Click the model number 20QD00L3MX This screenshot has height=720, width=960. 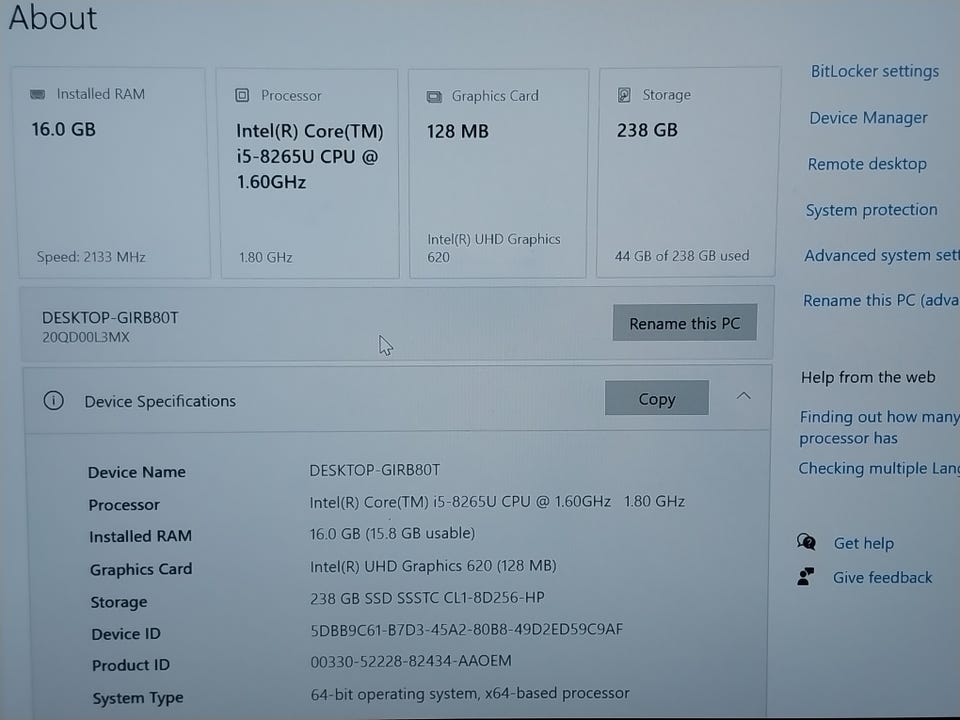point(86,337)
